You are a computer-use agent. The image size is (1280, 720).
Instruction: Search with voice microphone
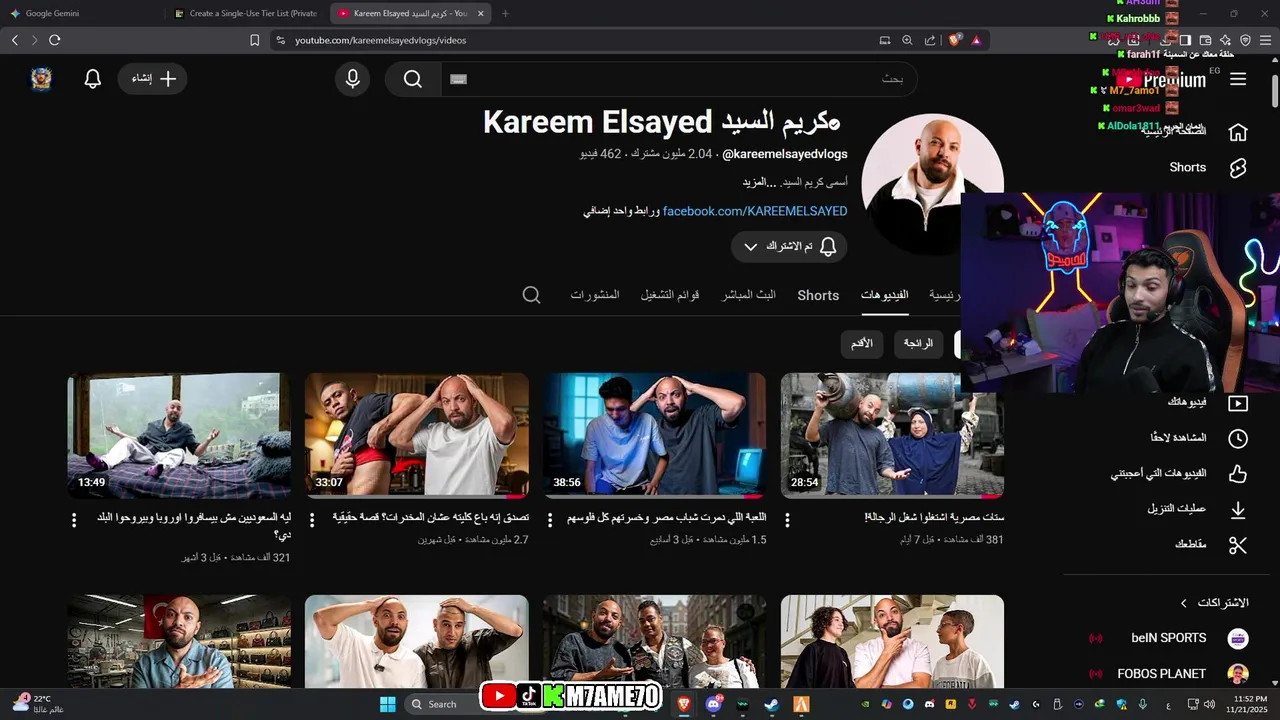(x=352, y=79)
